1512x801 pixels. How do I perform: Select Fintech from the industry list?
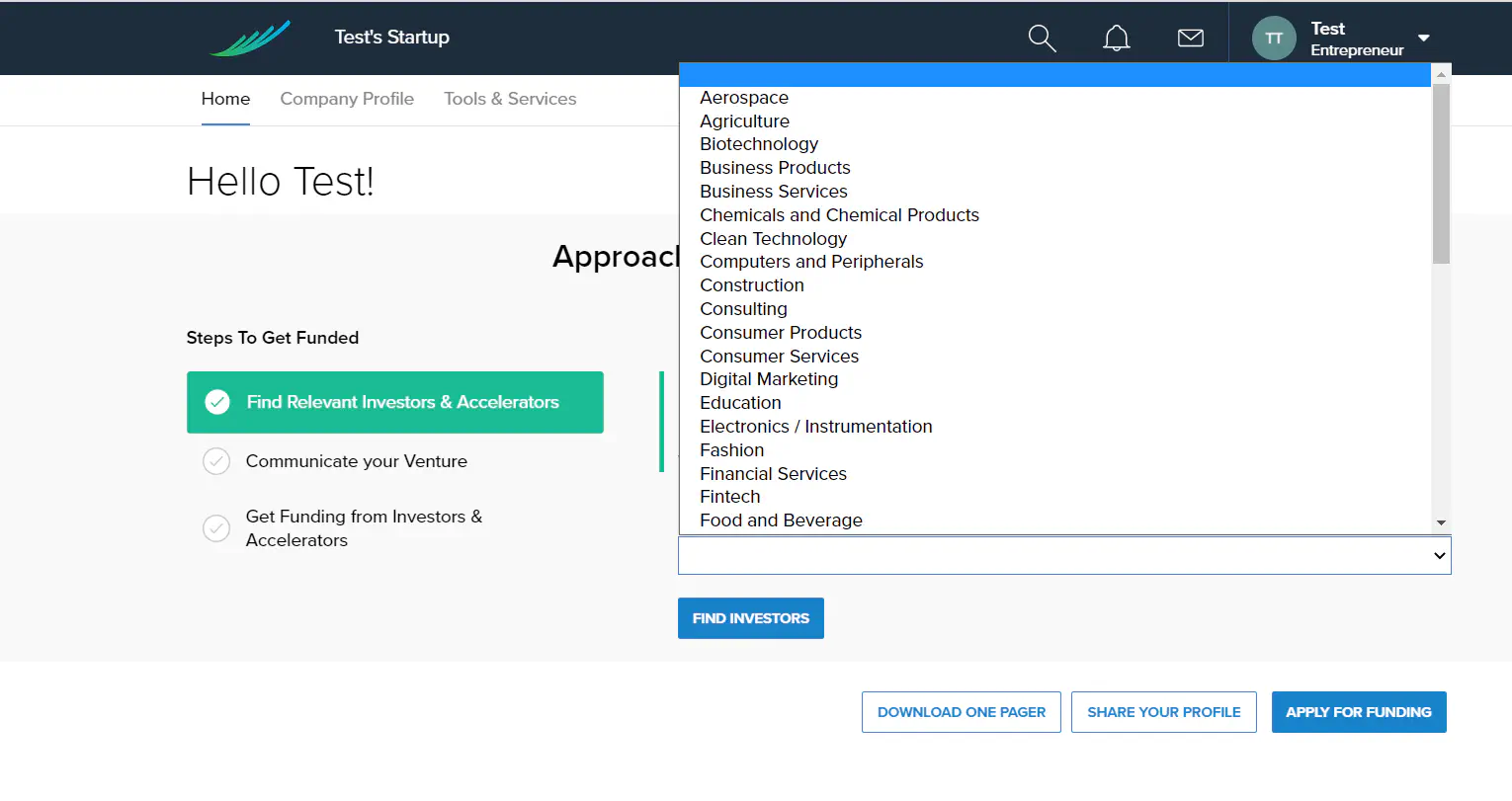[730, 497]
